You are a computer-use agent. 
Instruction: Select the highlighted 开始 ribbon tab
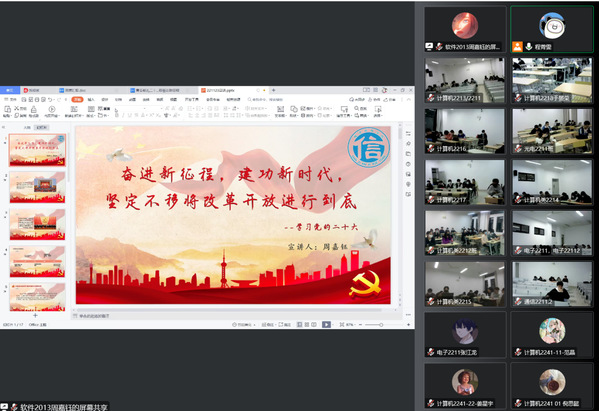(x=77, y=100)
